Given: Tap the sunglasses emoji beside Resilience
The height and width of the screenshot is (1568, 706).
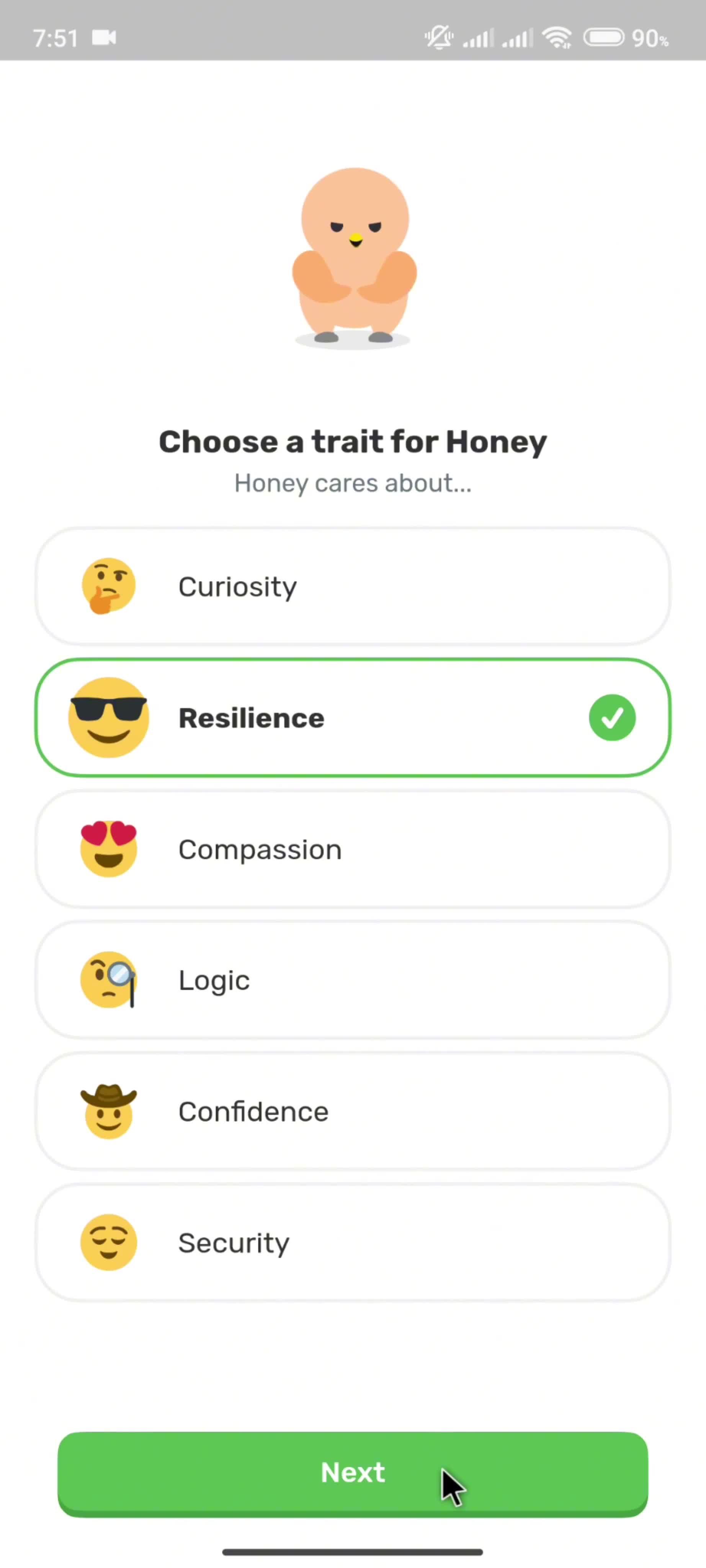Looking at the screenshot, I should point(109,717).
